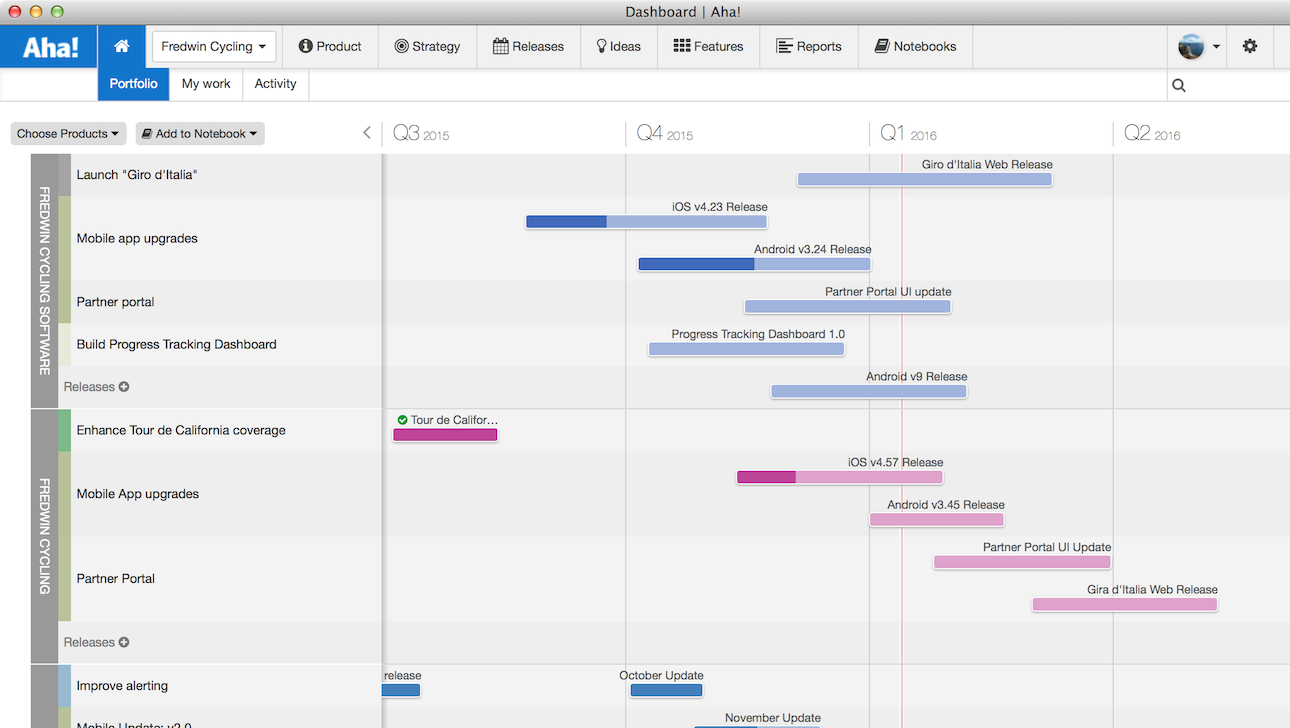The height and width of the screenshot is (728, 1290).
Task: Click the Q2 2016 header
Action: click(1152, 133)
